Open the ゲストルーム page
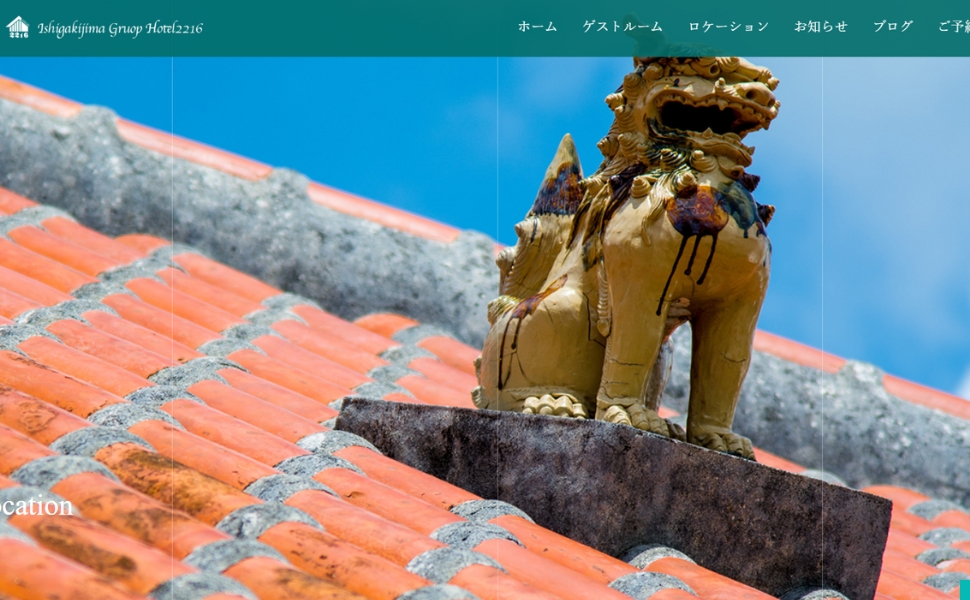Viewport: 970px width, 600px height. (622, 27)
